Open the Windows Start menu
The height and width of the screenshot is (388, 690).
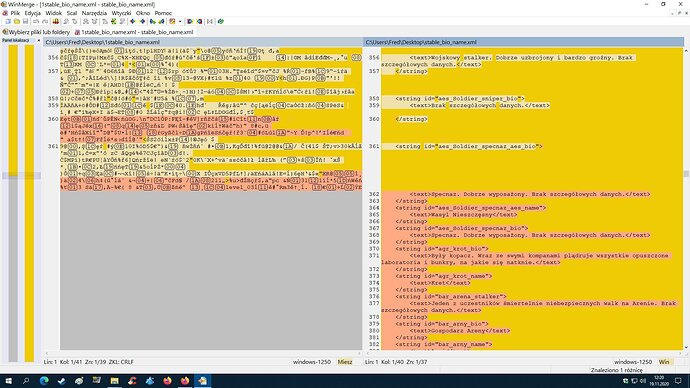[8, 381]
